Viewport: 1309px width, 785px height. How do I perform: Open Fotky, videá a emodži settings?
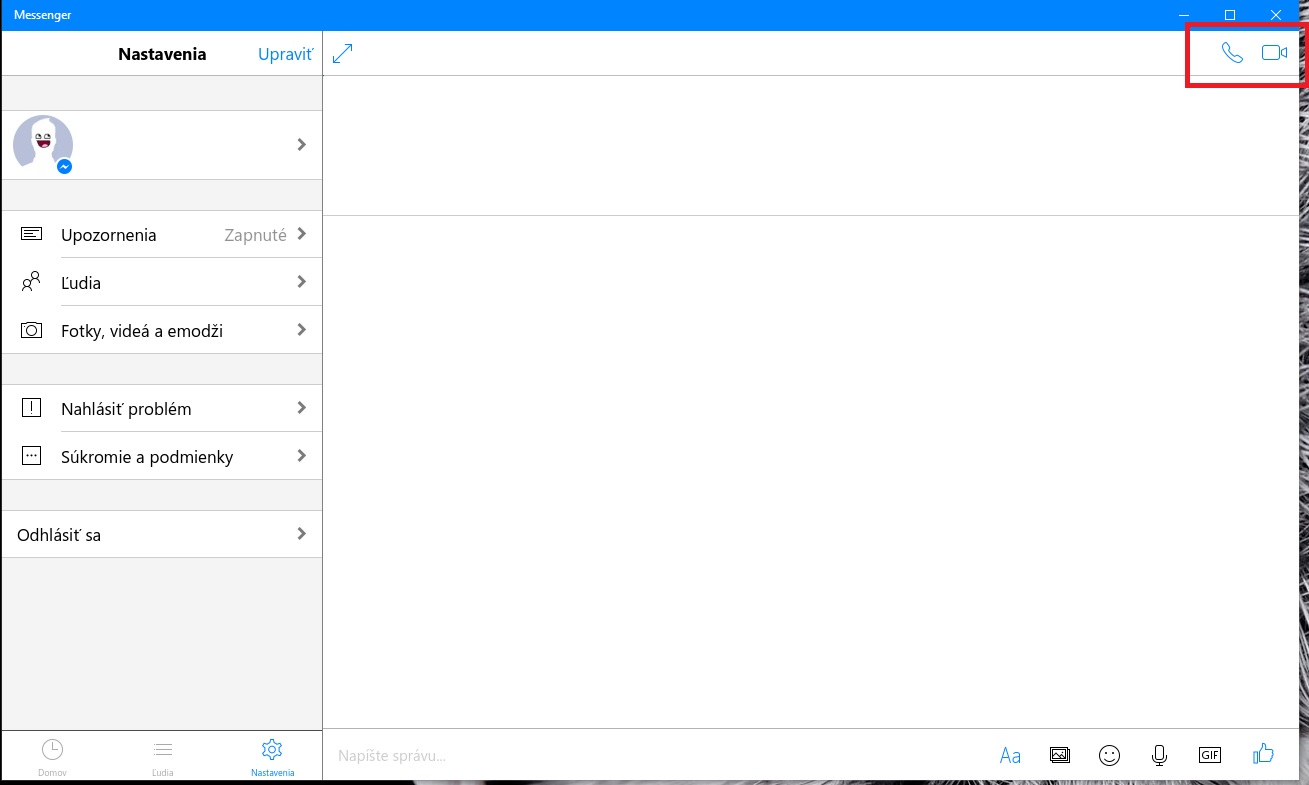[x=162, y=330]
